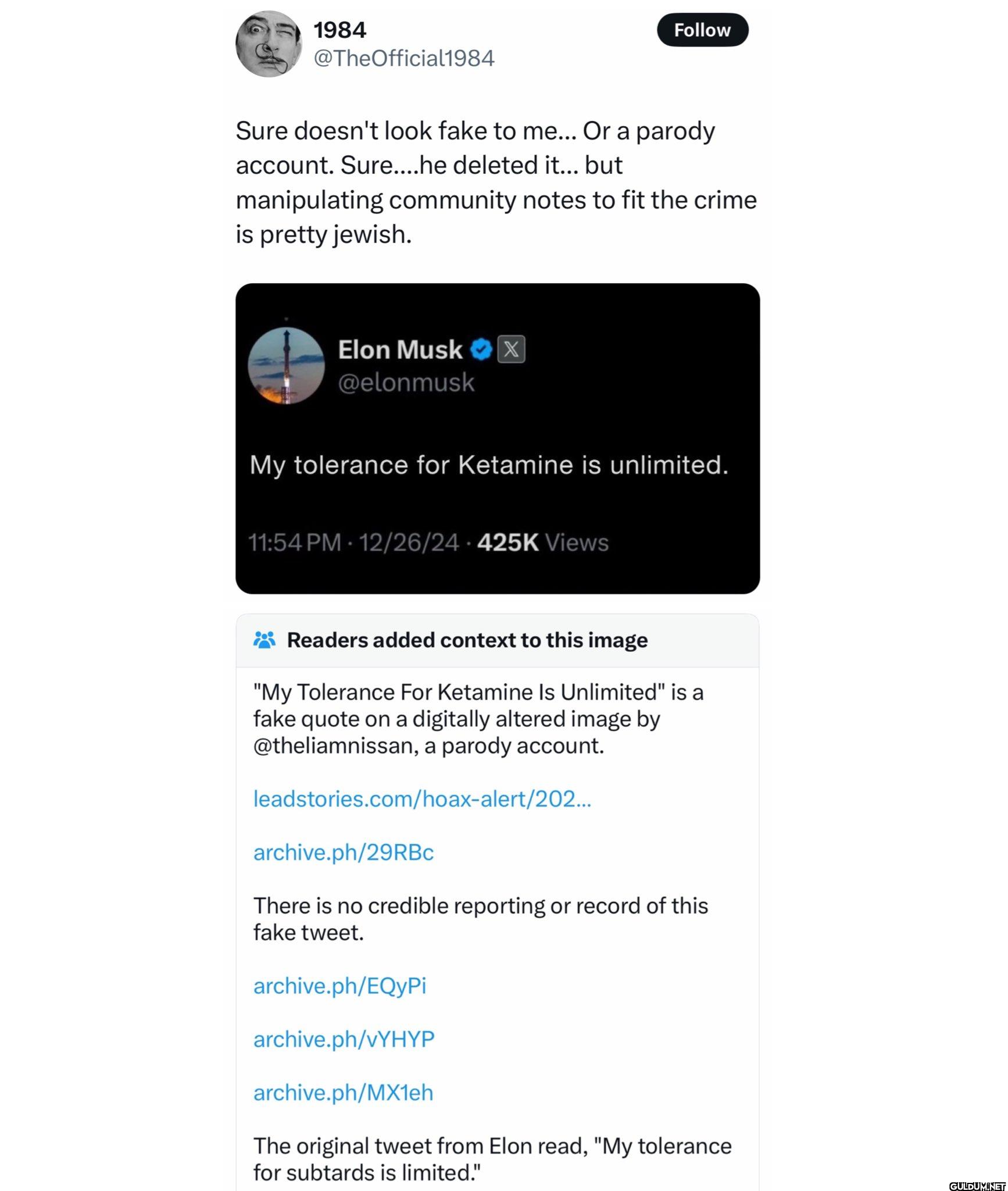The width and height of the screenshot is (1008, 1191).
Task: Click the community notes people icon
Action: [x=264, y=640]
